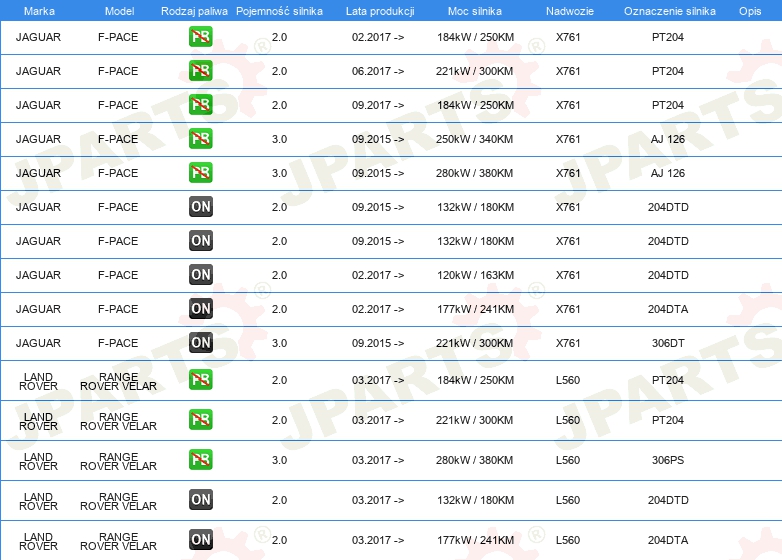The image size is (782, 560).
Task: Click petrol icon in F-PACE 250kW / 340KM row
Action: 201,139
